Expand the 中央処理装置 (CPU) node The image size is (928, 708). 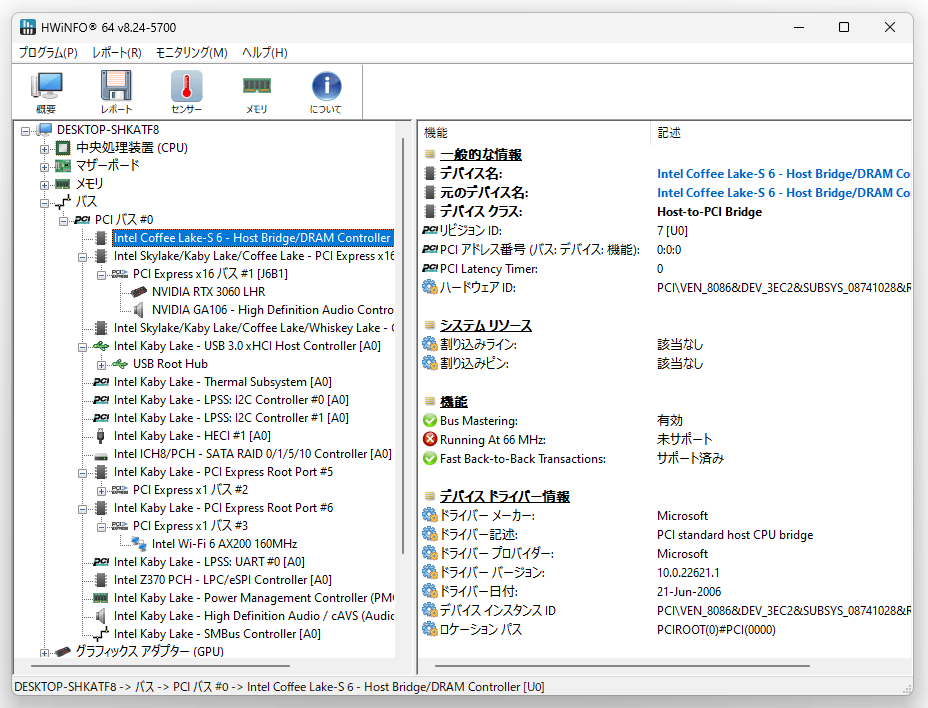[x=44, y=149]
